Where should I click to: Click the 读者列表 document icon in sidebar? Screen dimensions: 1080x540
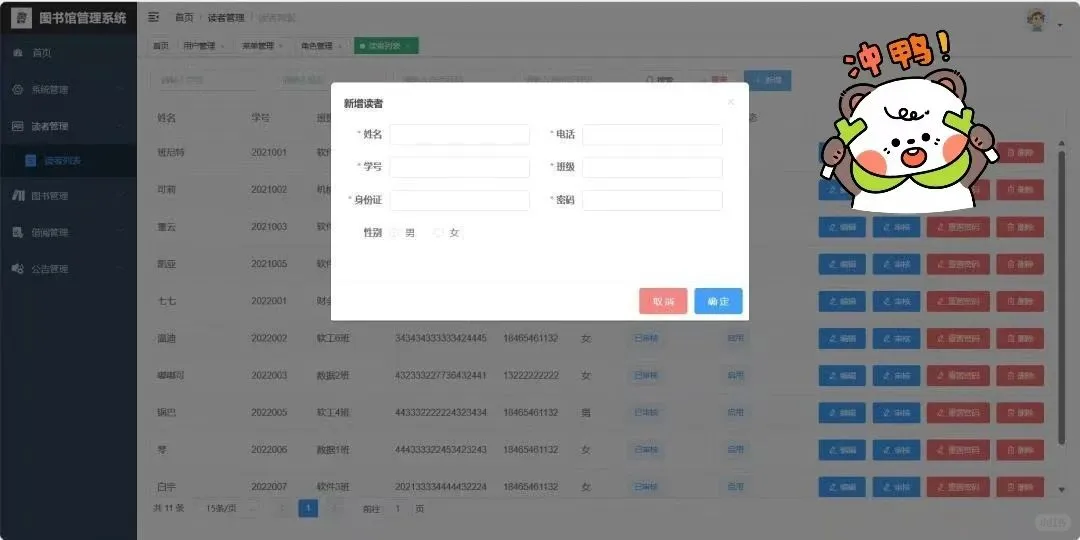[x=30, y=160]
